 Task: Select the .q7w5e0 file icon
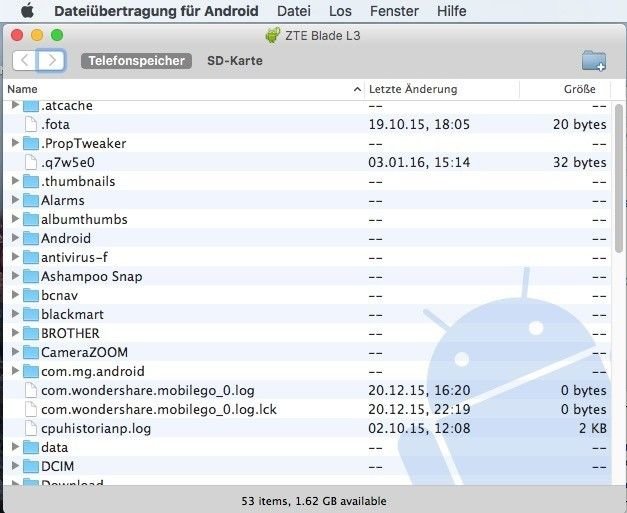[31, 162]
